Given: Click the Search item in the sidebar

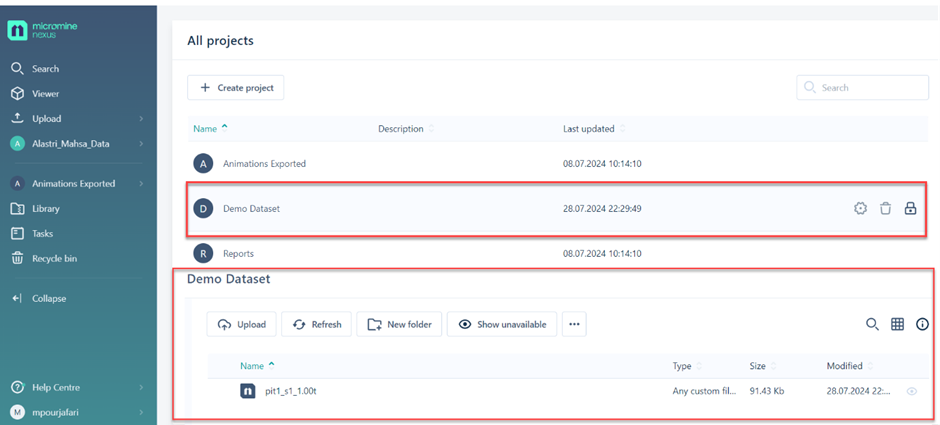Looking at the screenshot, I should tap(45, 69).
